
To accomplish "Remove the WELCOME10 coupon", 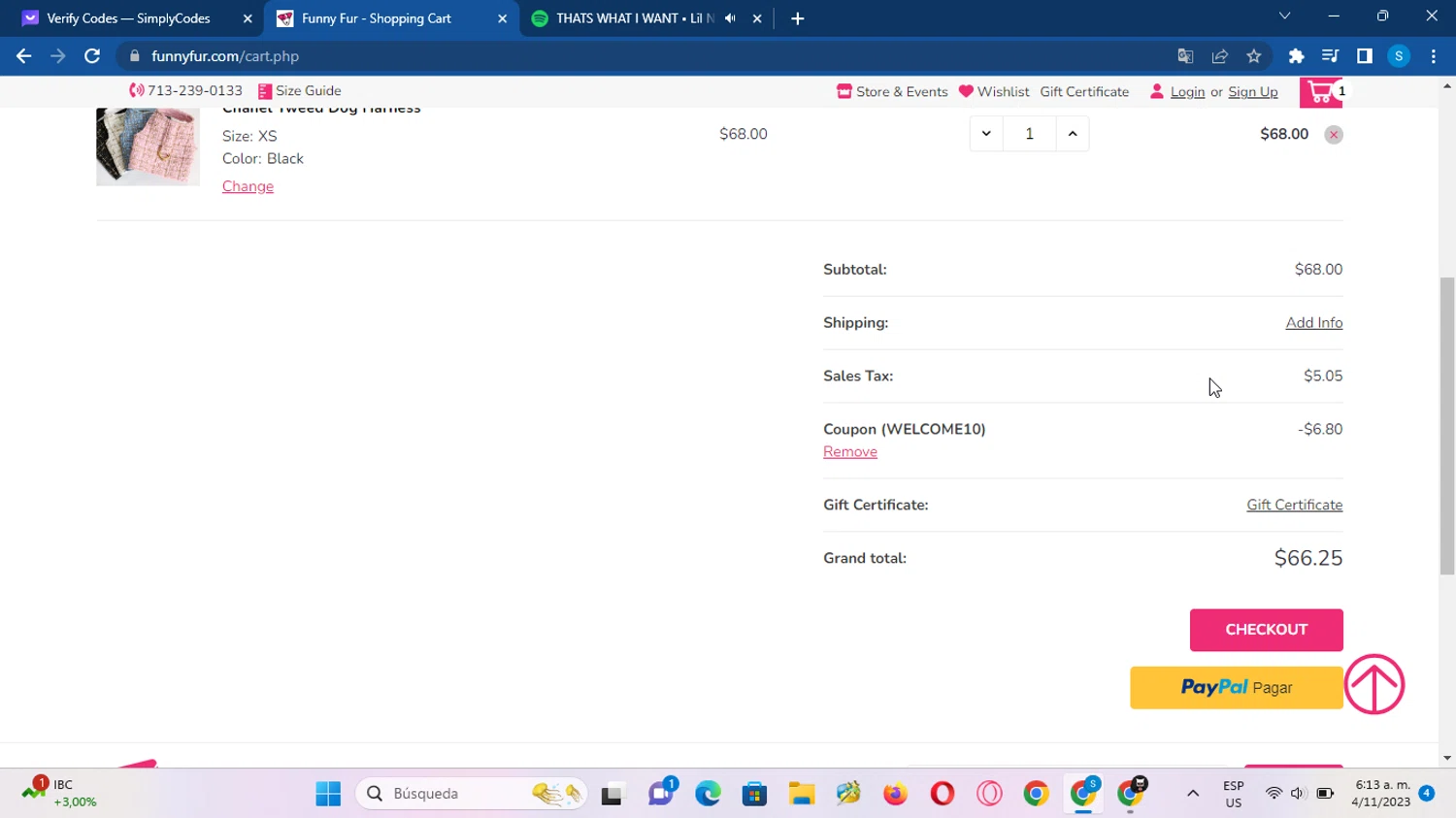I will click(x=850, y=451).
